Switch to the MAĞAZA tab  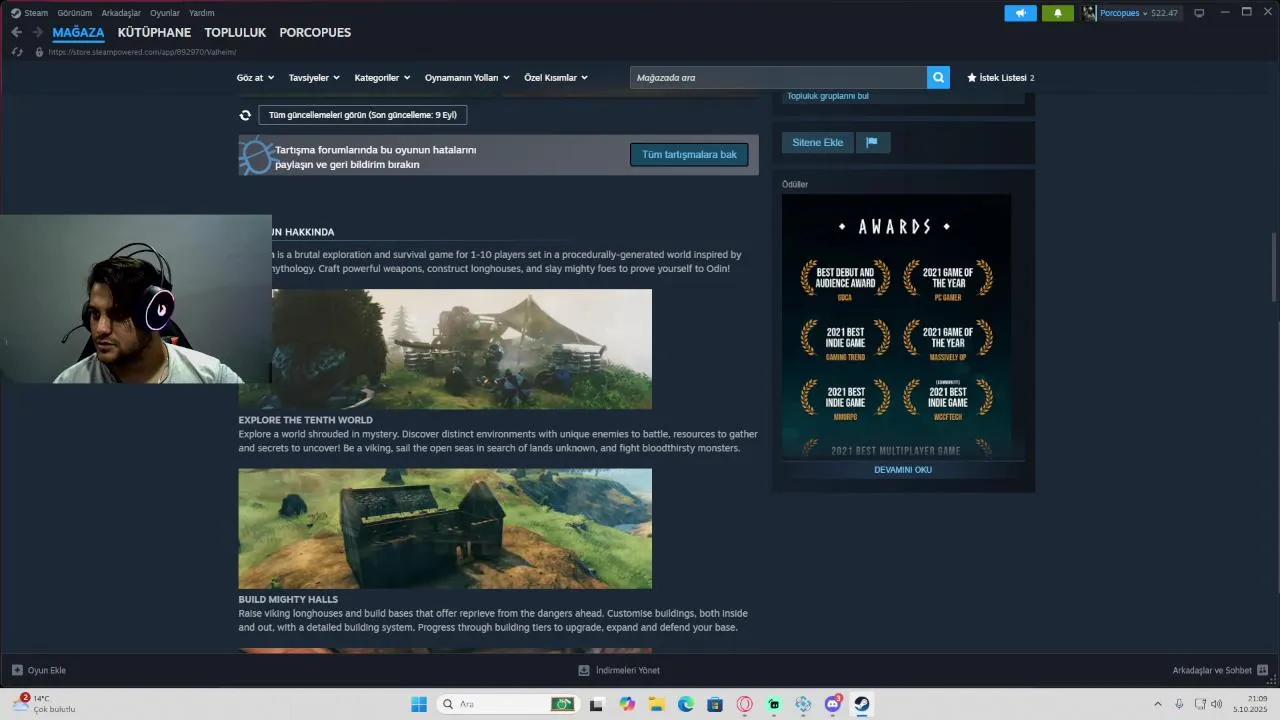coord(78,33)
